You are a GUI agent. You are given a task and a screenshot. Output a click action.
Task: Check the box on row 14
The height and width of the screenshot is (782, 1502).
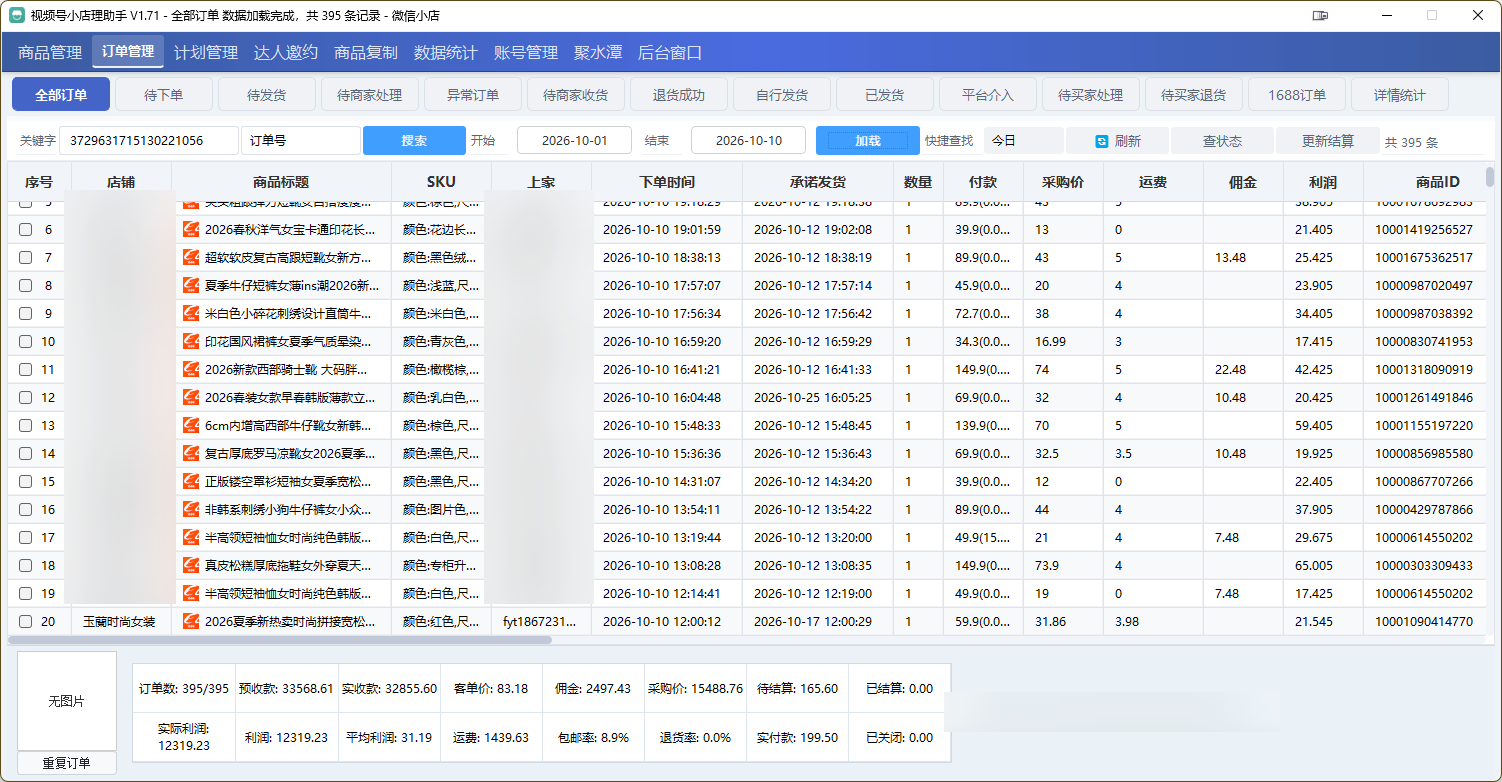26,453
